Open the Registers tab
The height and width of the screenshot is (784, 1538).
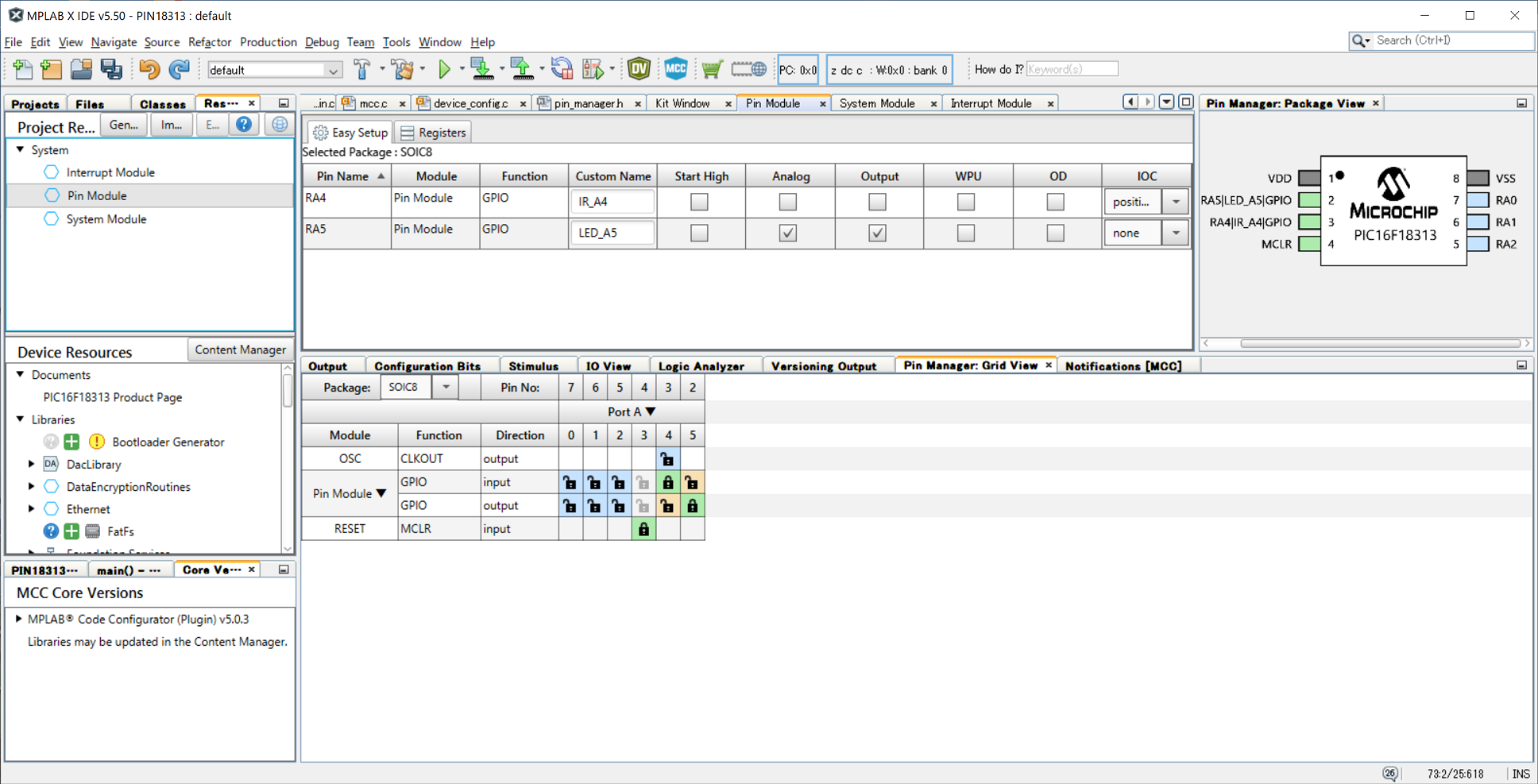434,133
